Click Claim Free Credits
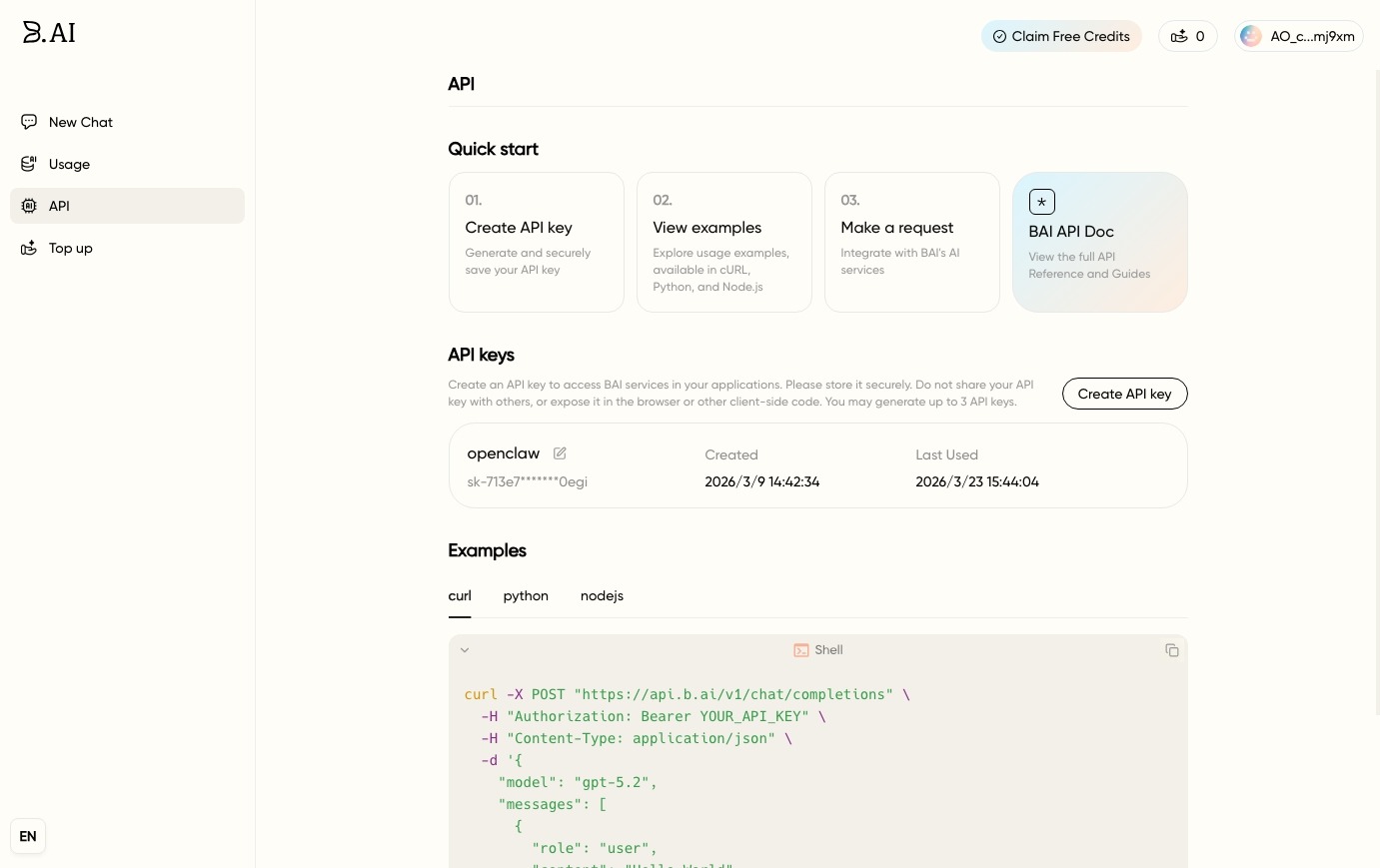Screen dimensions: 1380x868 click(x=1060, y=36)
